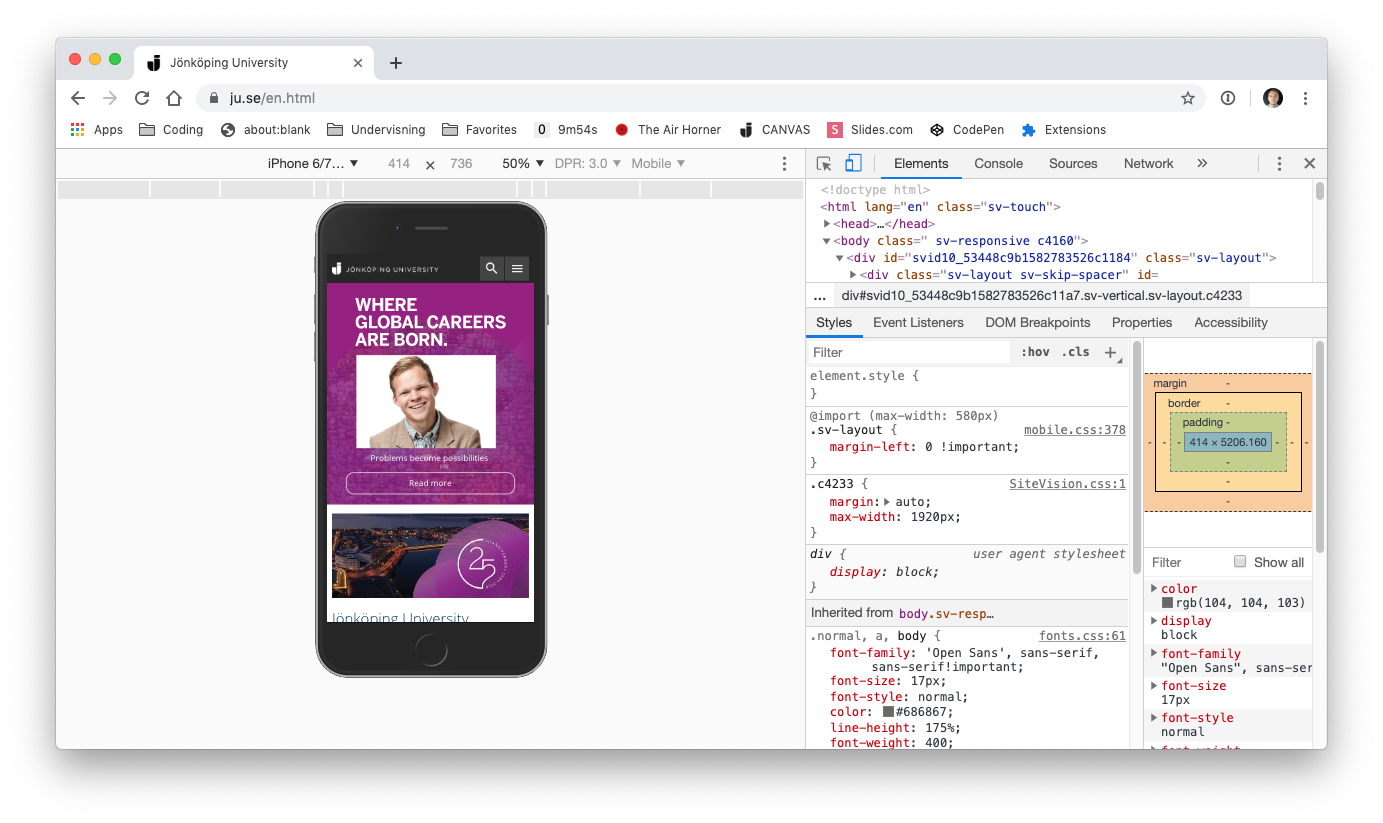Open the Coding bookmarks folder
This screenshot has width=1383, height=823.
pos(171,130)
